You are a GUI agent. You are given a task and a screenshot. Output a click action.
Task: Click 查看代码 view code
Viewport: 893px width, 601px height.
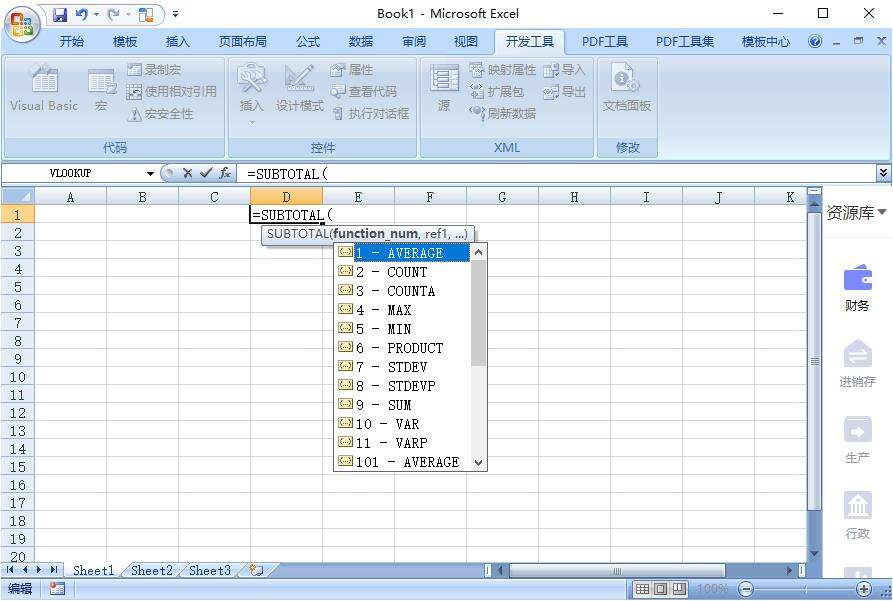pyautogui.click(x=363, y=91)
